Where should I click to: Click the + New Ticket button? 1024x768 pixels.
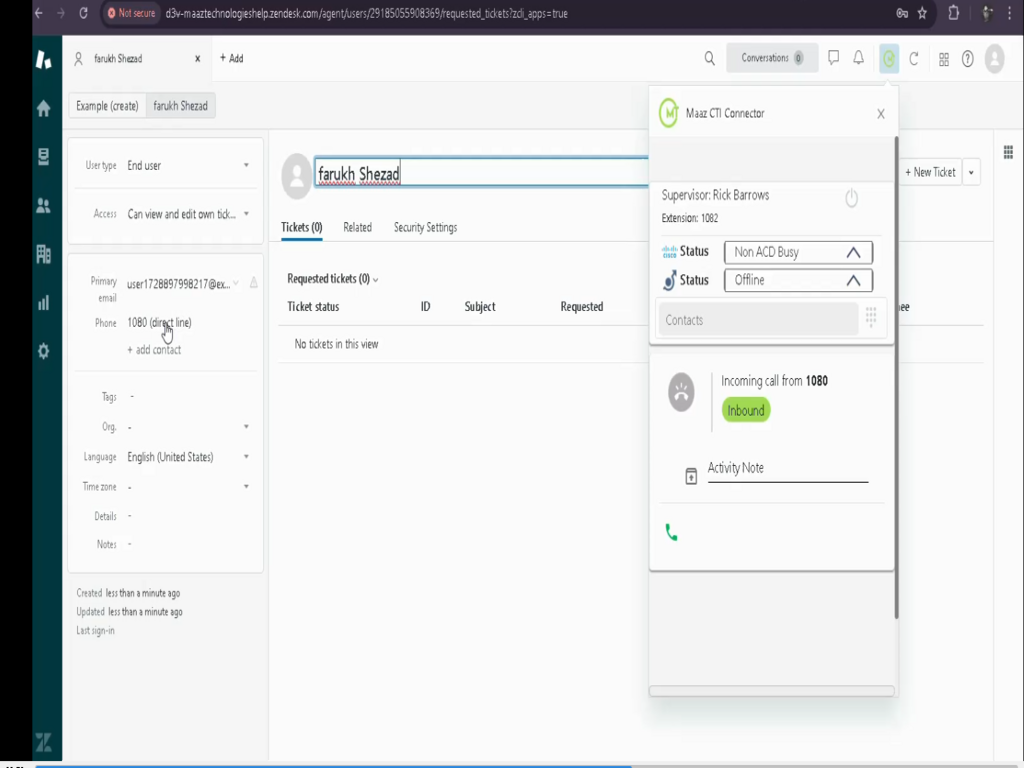point(930,172)
